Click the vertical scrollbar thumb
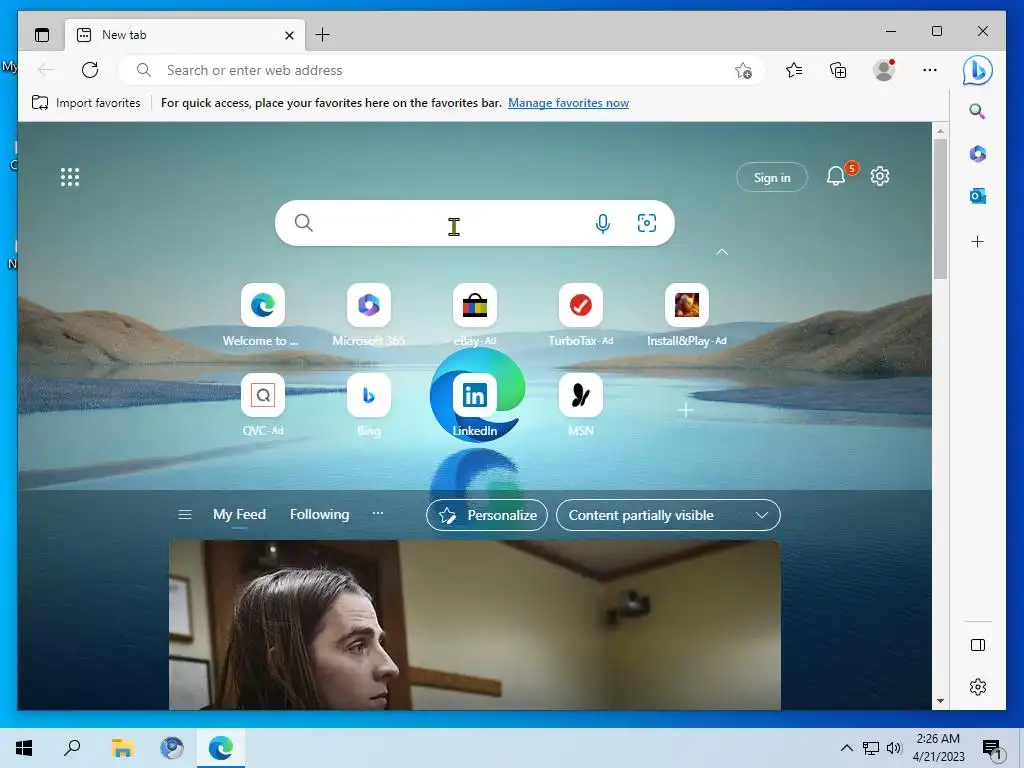 pyautogui.click(x=940, y=209)
